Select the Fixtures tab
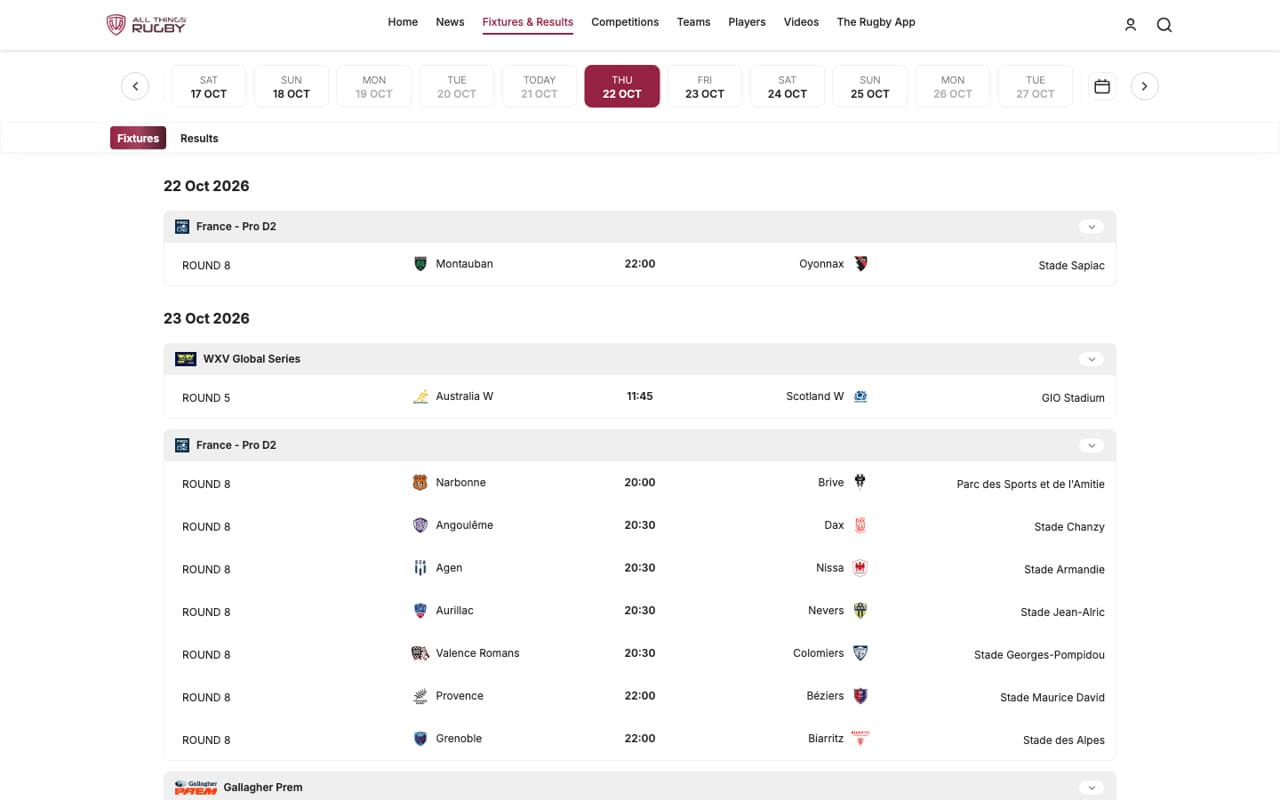Viewport: 1280px width, 800px height. click(138, 138)
